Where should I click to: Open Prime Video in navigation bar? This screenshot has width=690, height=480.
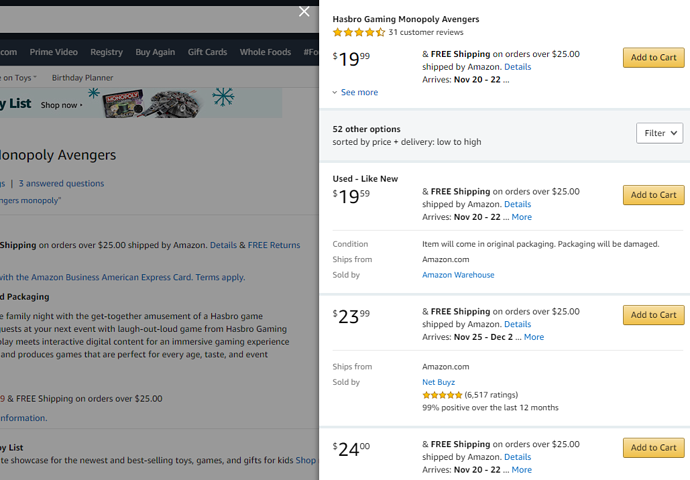click(x=53, y=52)
